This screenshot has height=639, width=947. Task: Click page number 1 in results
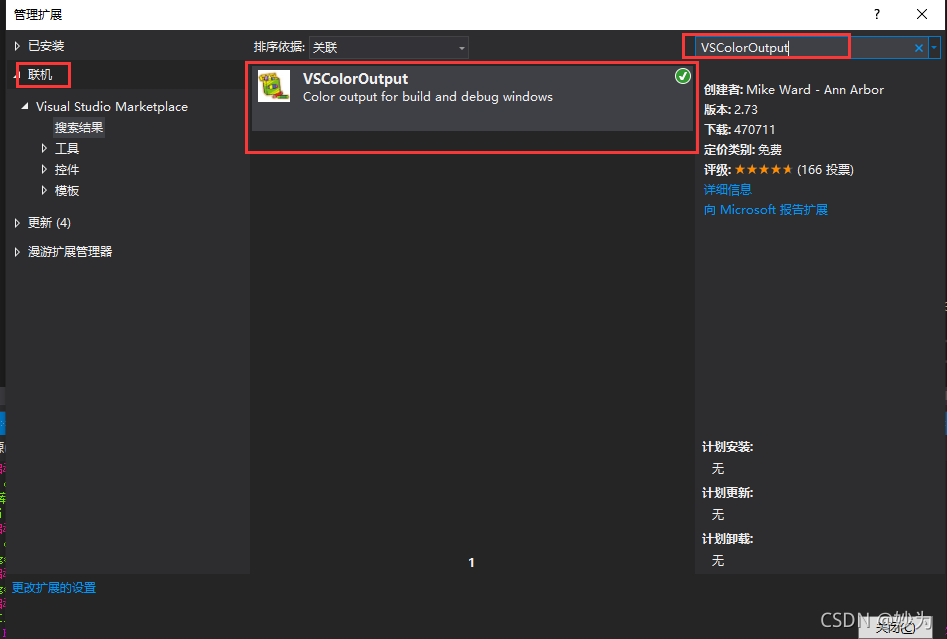point(471,563)
